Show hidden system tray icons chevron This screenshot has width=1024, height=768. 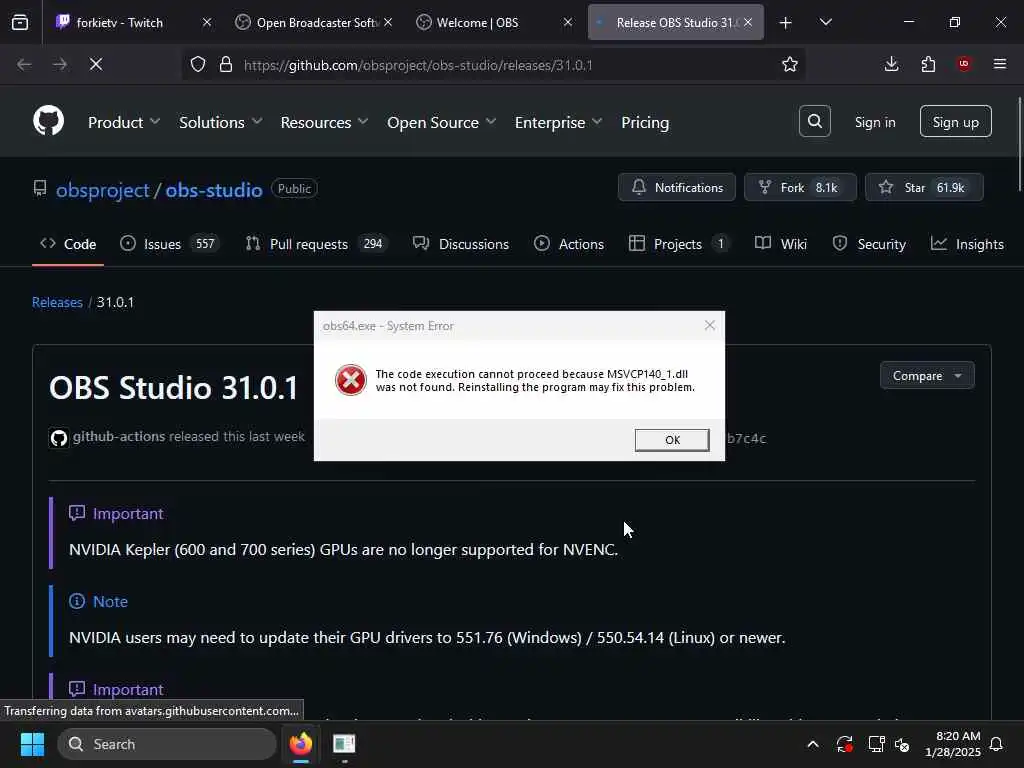(x=812, y=744)
